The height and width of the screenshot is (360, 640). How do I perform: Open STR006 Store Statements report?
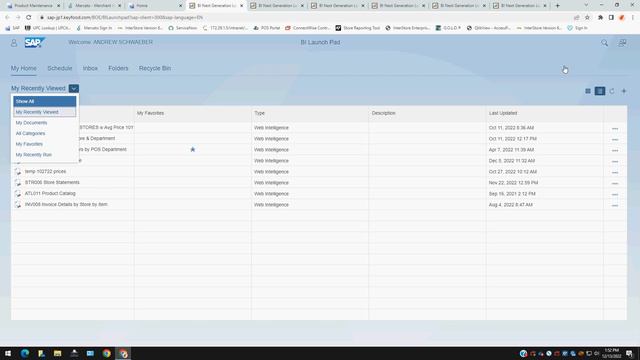[52, 182]
